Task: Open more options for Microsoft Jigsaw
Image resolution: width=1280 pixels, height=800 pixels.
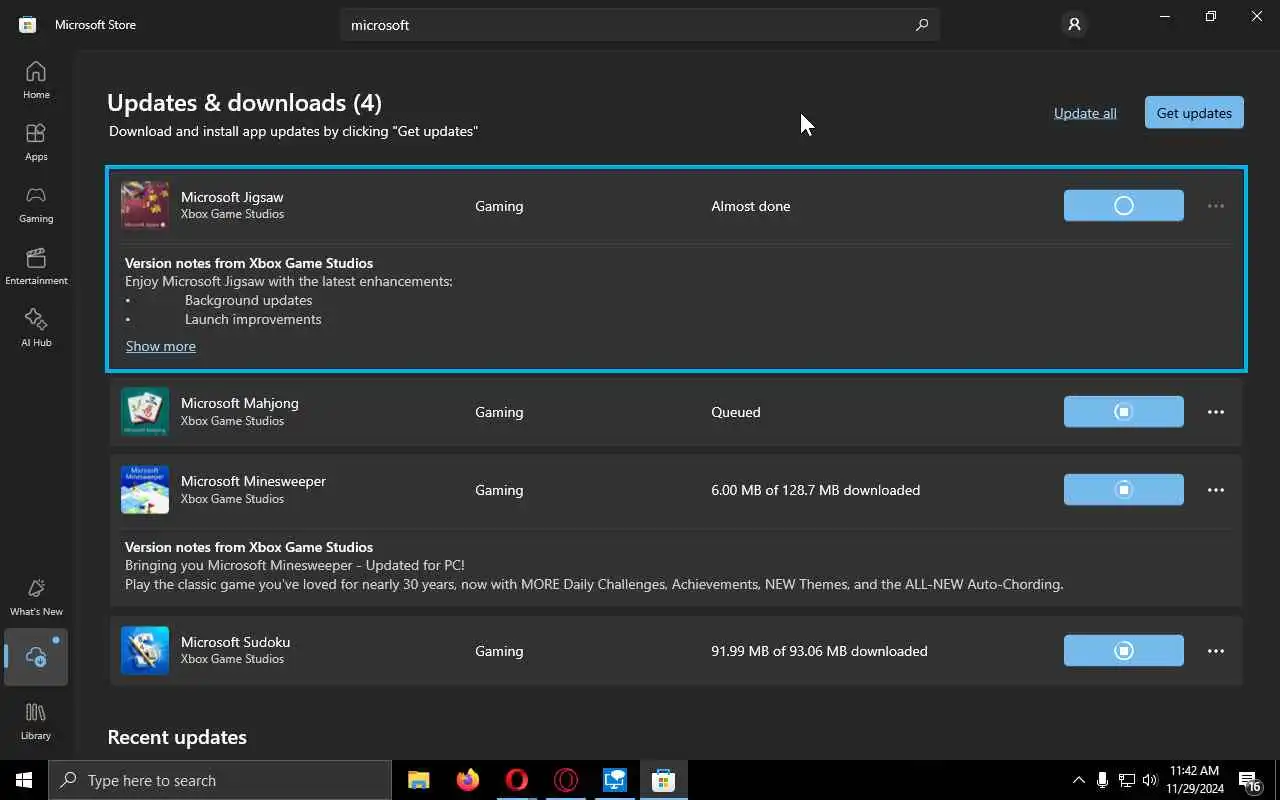Action: tap(1215, 206)
